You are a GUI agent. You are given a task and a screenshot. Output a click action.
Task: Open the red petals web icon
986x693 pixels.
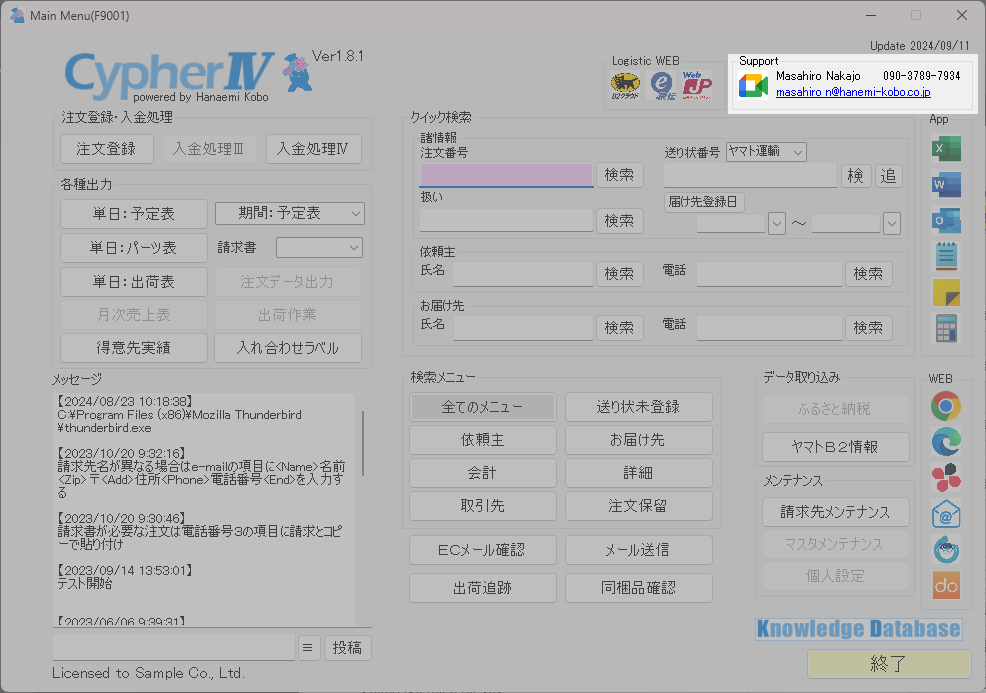click(946, 477)
